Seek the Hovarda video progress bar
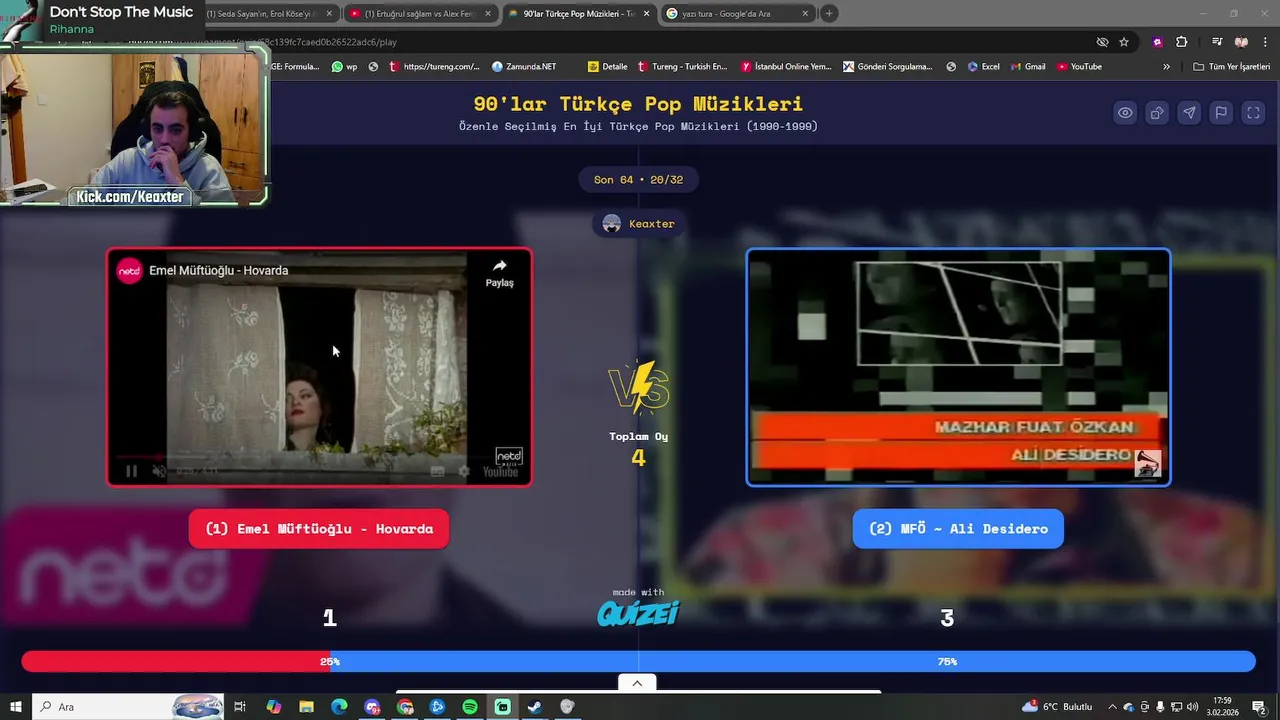This screenshot has height=720, width=1280. 319,457
